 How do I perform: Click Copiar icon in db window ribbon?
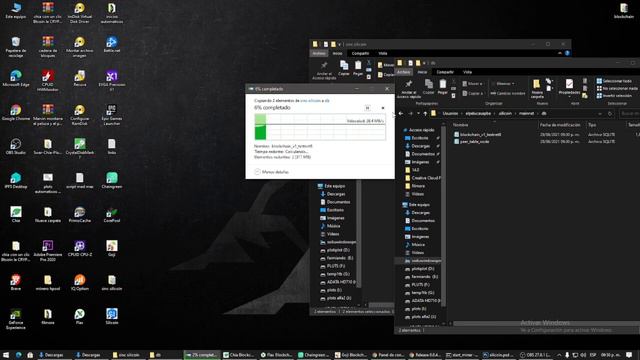(429, 87)
